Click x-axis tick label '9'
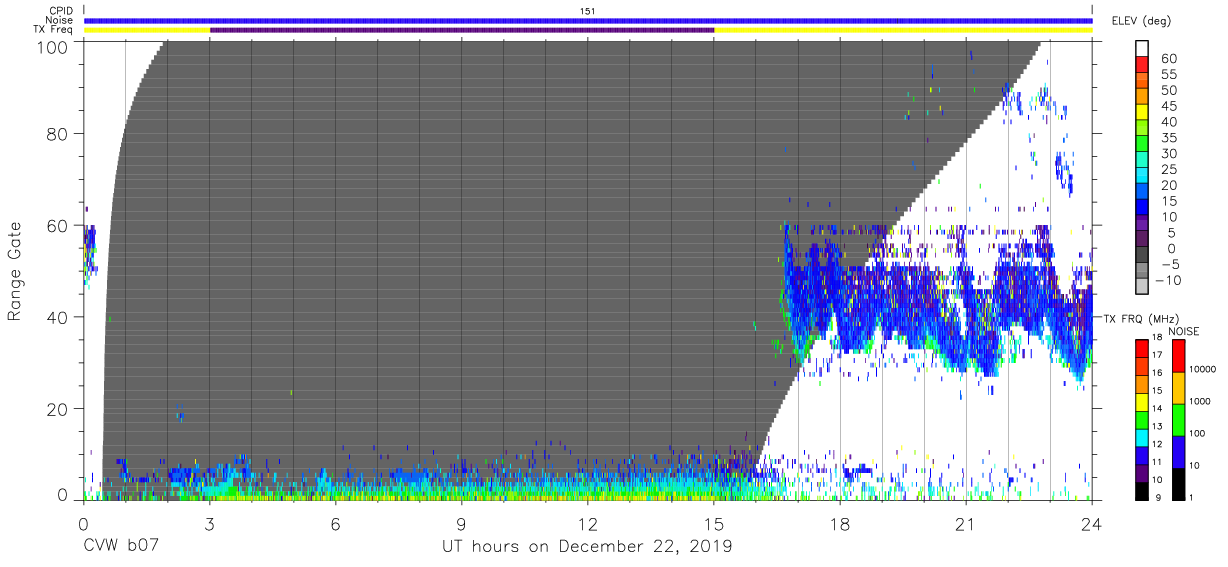1228x567 pixels. coord(462,523)
